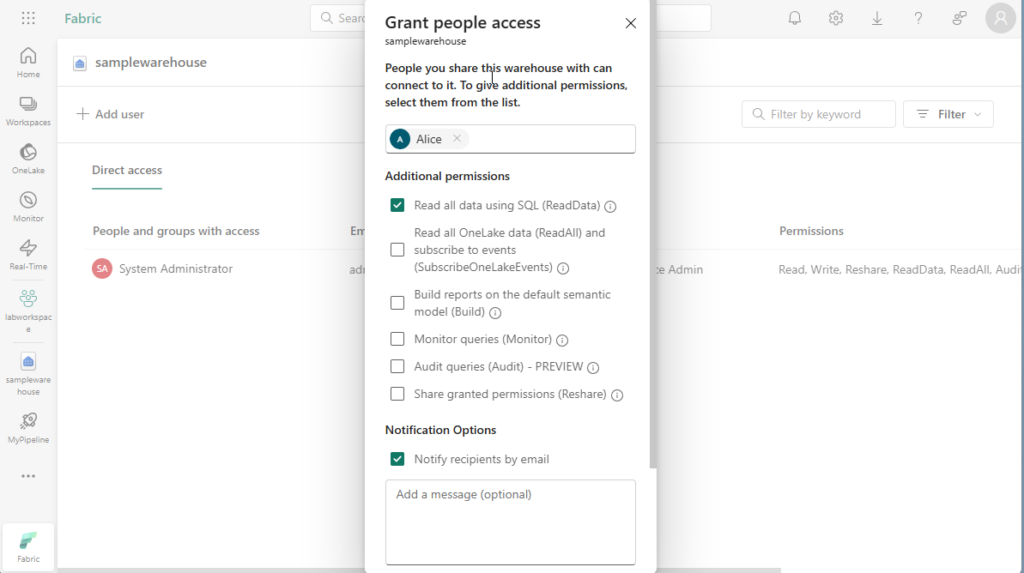
Task: Expand the Filter dropdown
Action: tap(948, 114)
